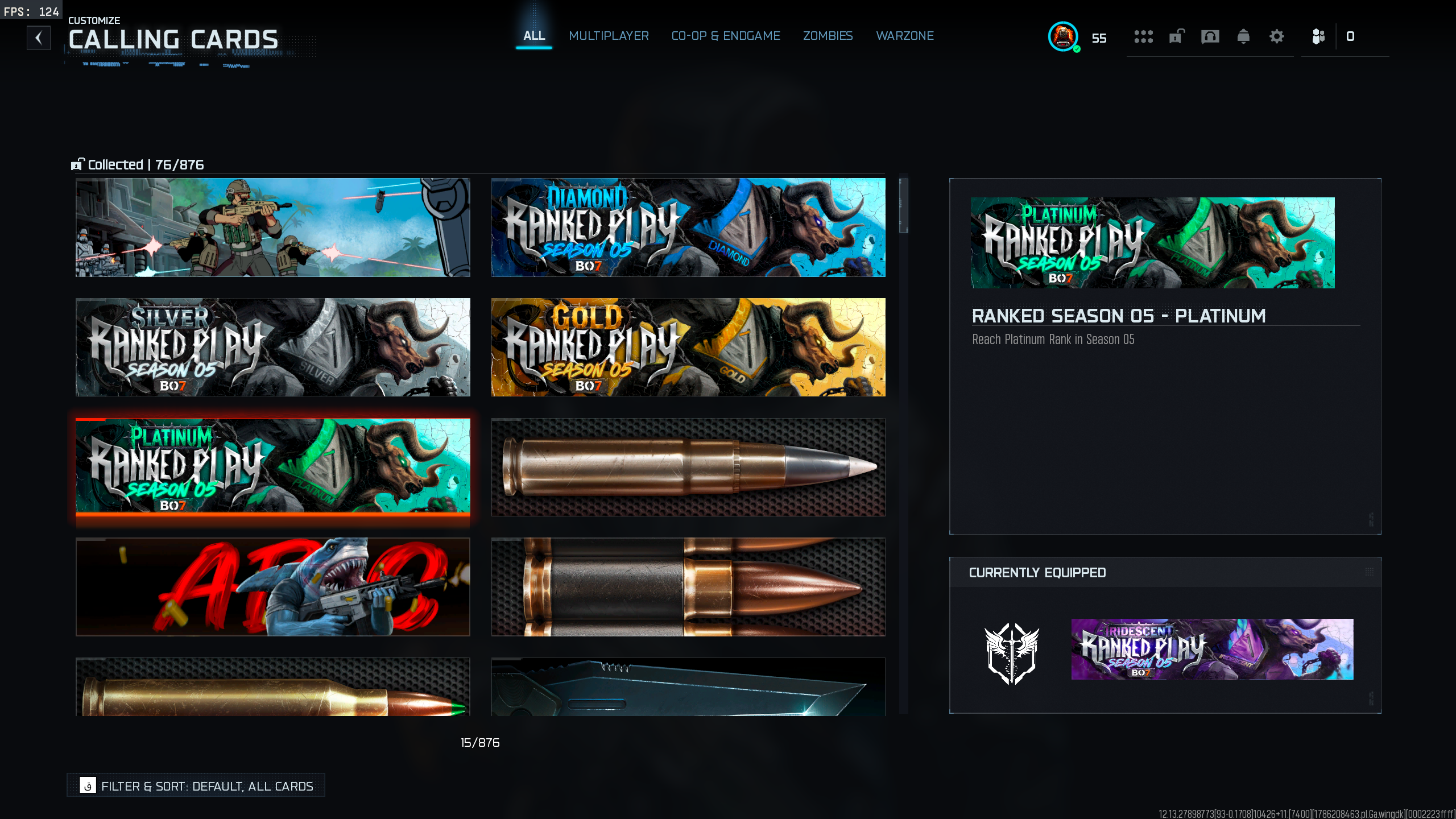Screen dimensions: 1456x819
Task: Click the player level 55 number
Action: click(1099, 38)
